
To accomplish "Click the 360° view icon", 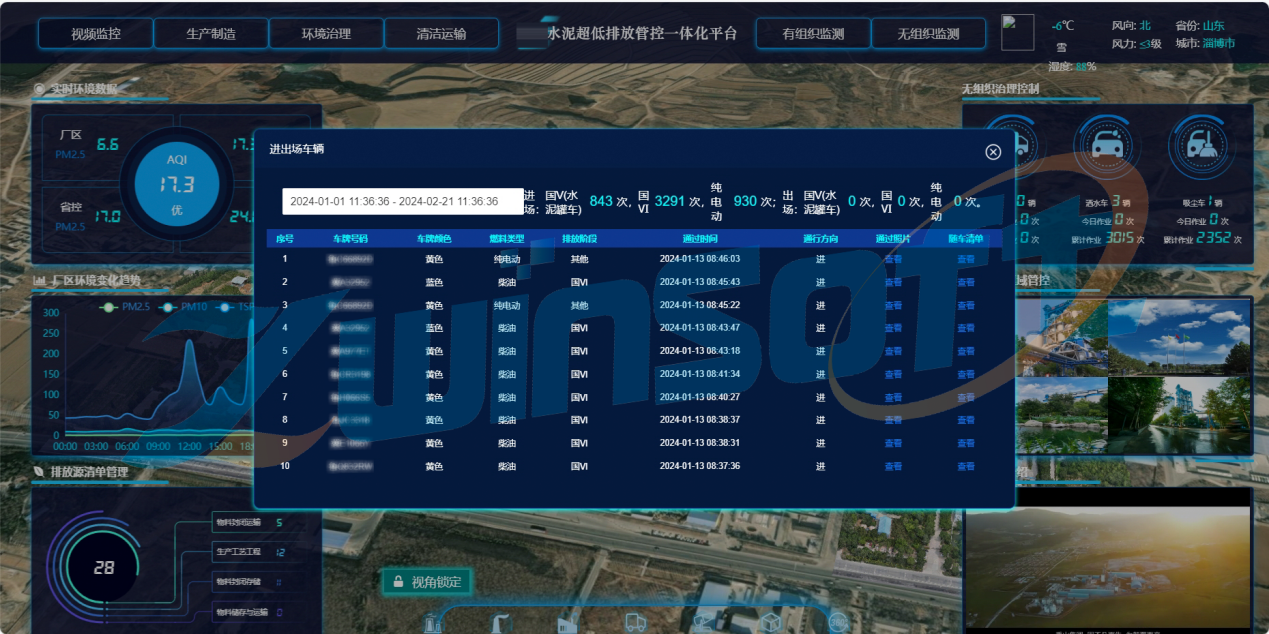I will (838, 622).
